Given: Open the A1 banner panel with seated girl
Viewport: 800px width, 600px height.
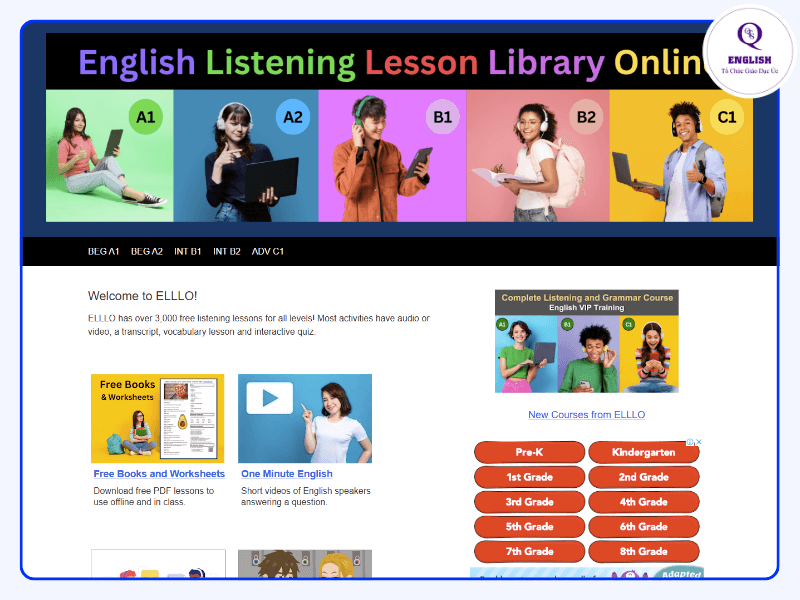Looking at the screenshot, I should pyautogui.click(x=110, y=156).
